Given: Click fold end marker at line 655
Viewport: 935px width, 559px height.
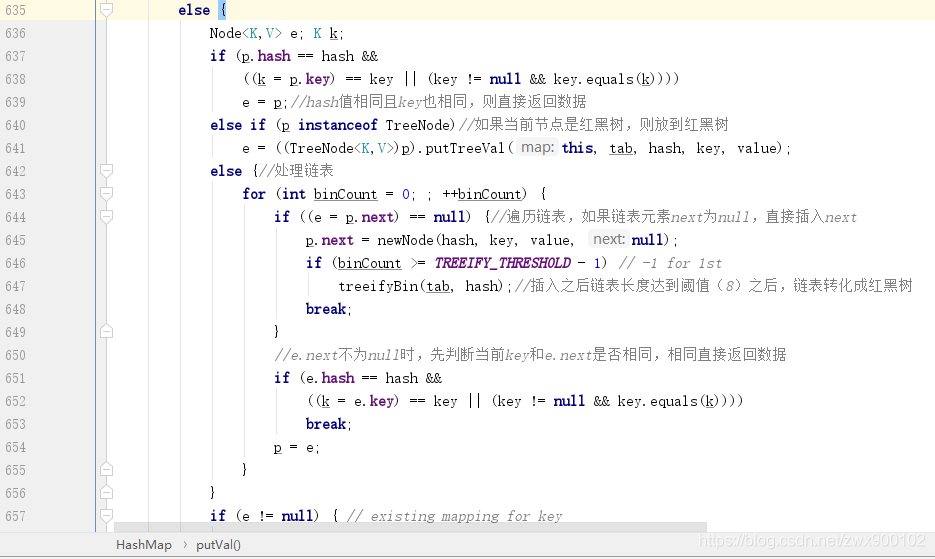Looking at the screenshot, I should tap(106, 470).
